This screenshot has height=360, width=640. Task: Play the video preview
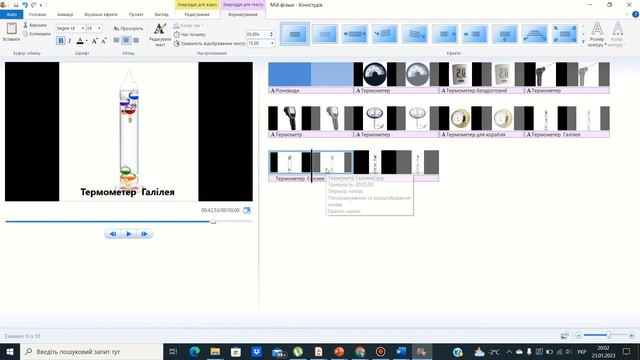129,234
